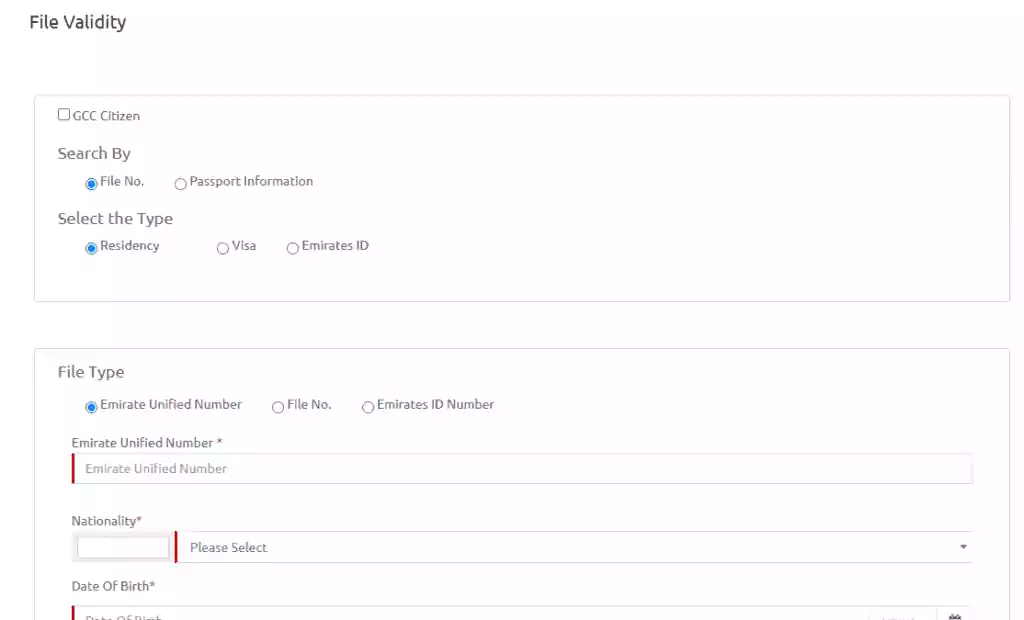Image resolution: width=1024 pixels, height=620 pixels.
Task: Click the Nationality dropdown arrow
Action: (963, 547)
